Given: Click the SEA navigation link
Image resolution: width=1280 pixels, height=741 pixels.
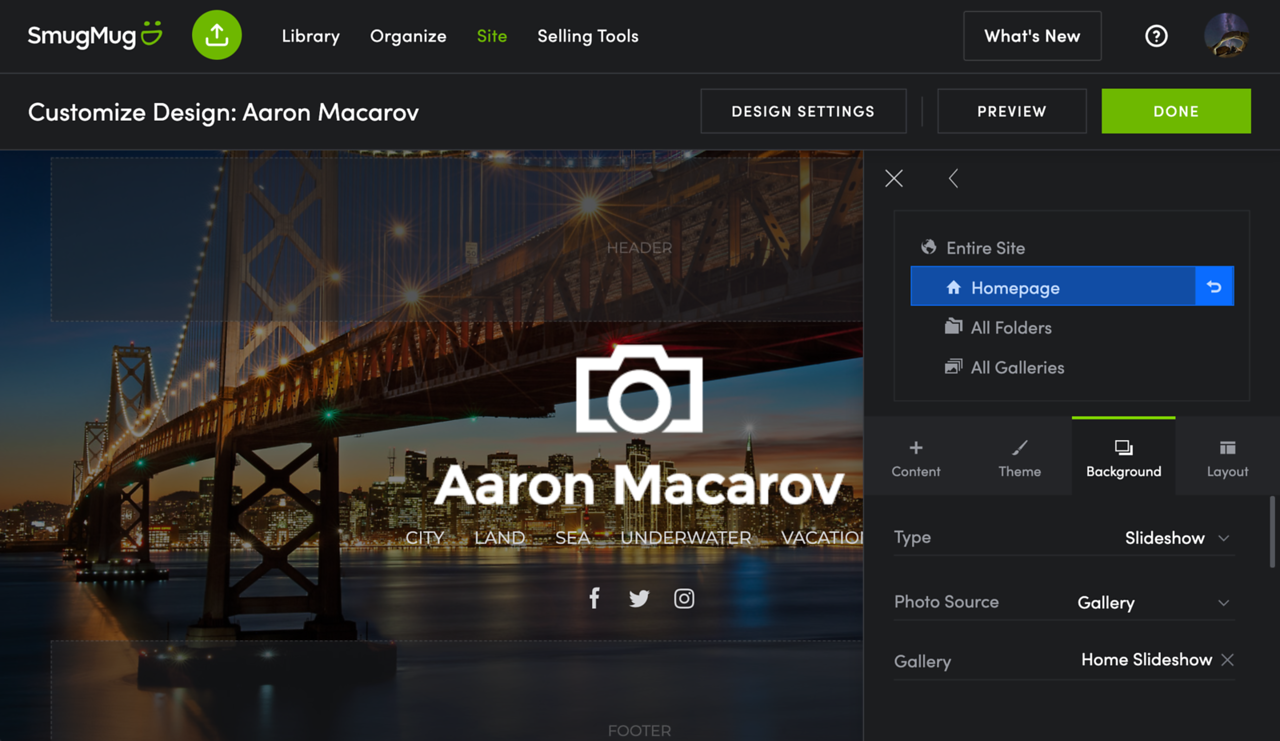Looking at the screenshot, I should tap(572, 538).
